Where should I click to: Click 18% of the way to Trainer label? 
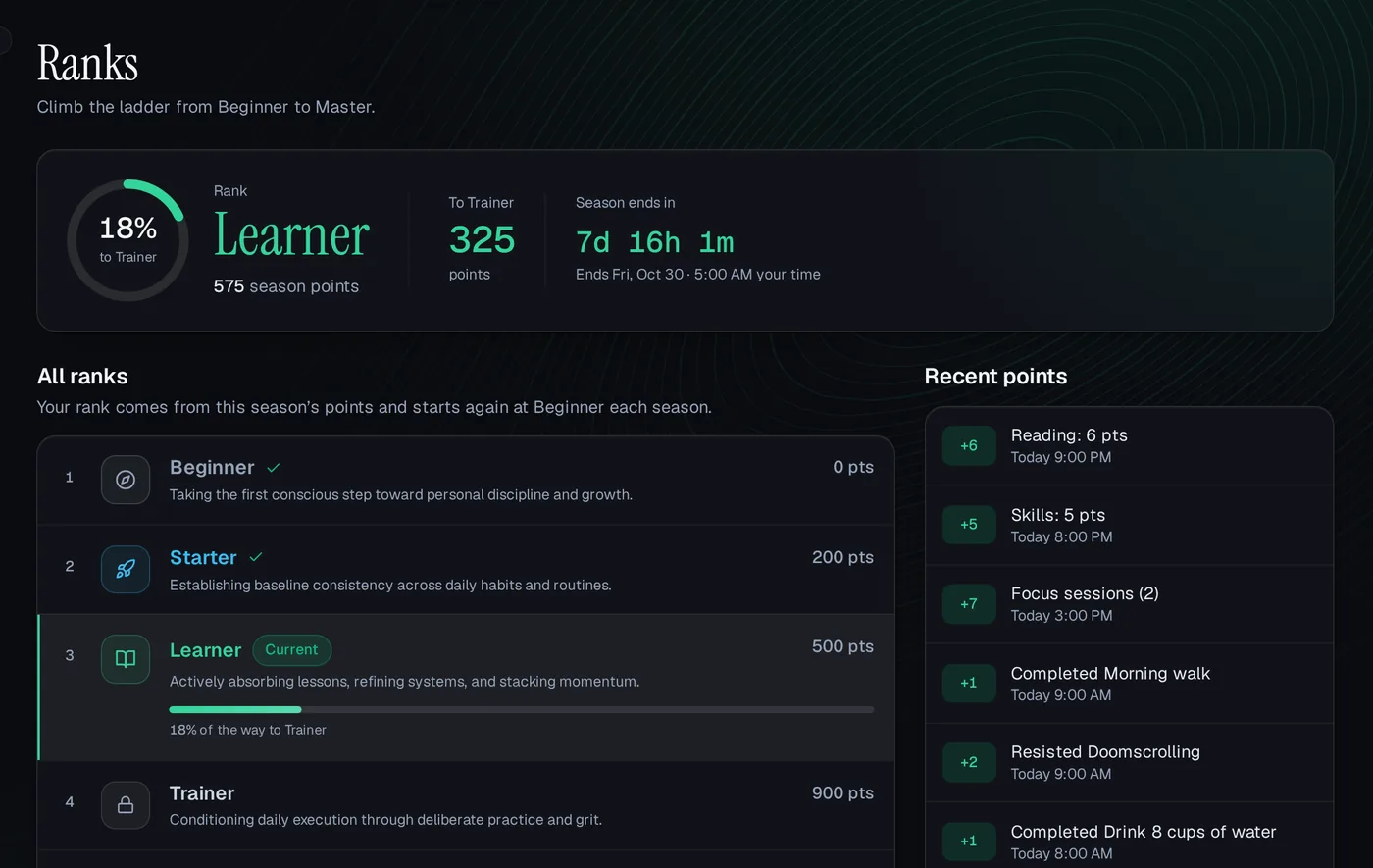pyautogui.click(x=248, y=730)
